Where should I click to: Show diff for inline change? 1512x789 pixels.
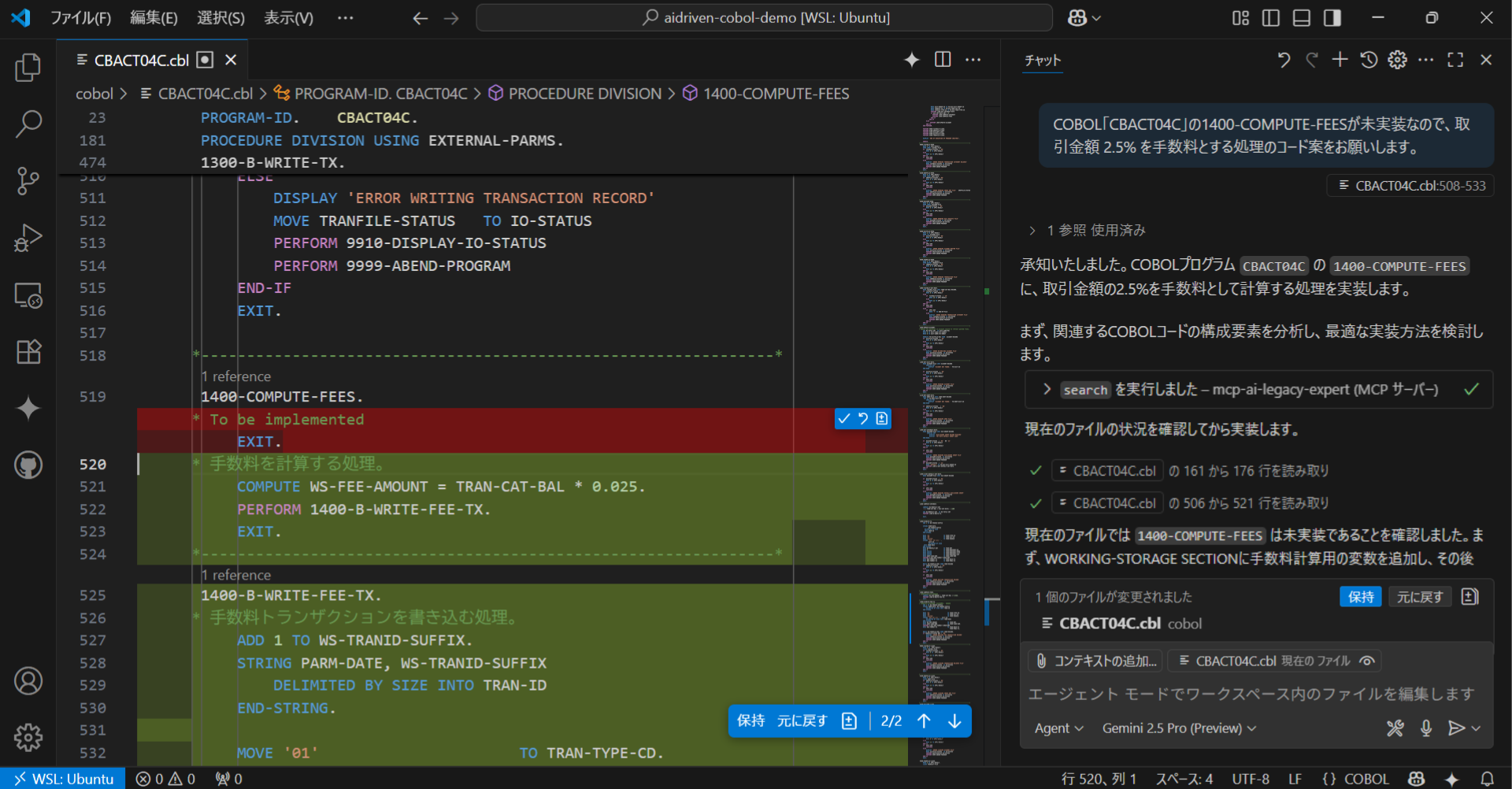(x=882, y=419)
